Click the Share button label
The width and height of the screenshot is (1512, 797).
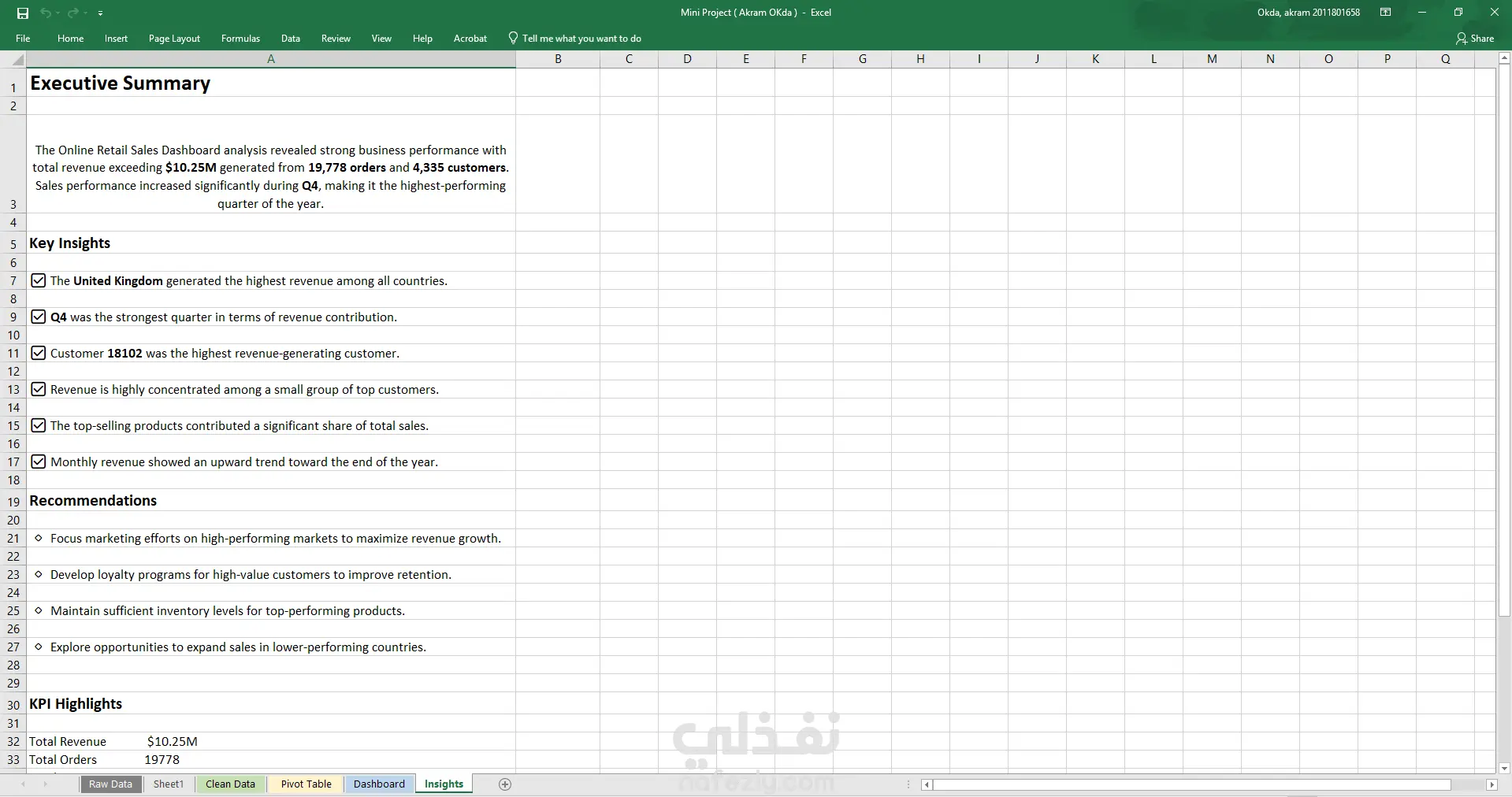(1482, 38)
